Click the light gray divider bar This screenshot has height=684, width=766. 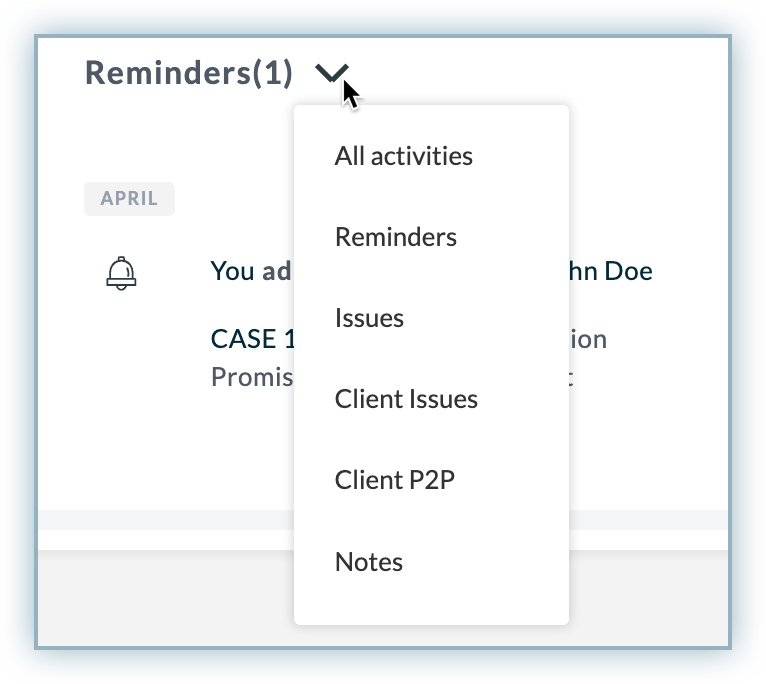click(648, 520)
